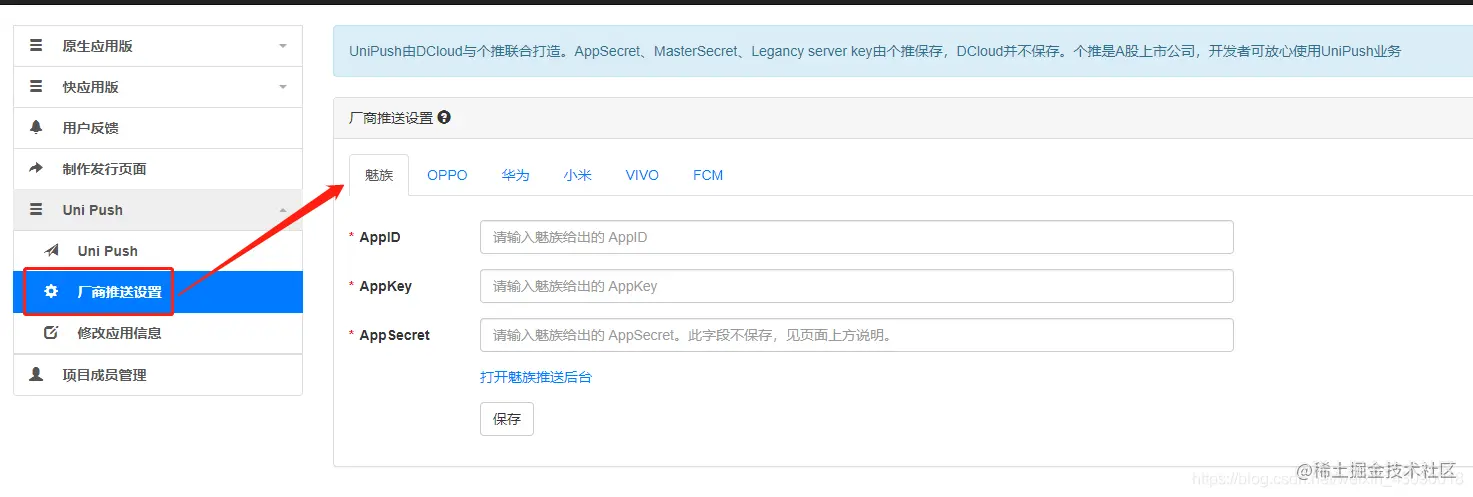Click the person icon next to 项目成员管理
The image size is (1473, 497).
coord(37,374)
